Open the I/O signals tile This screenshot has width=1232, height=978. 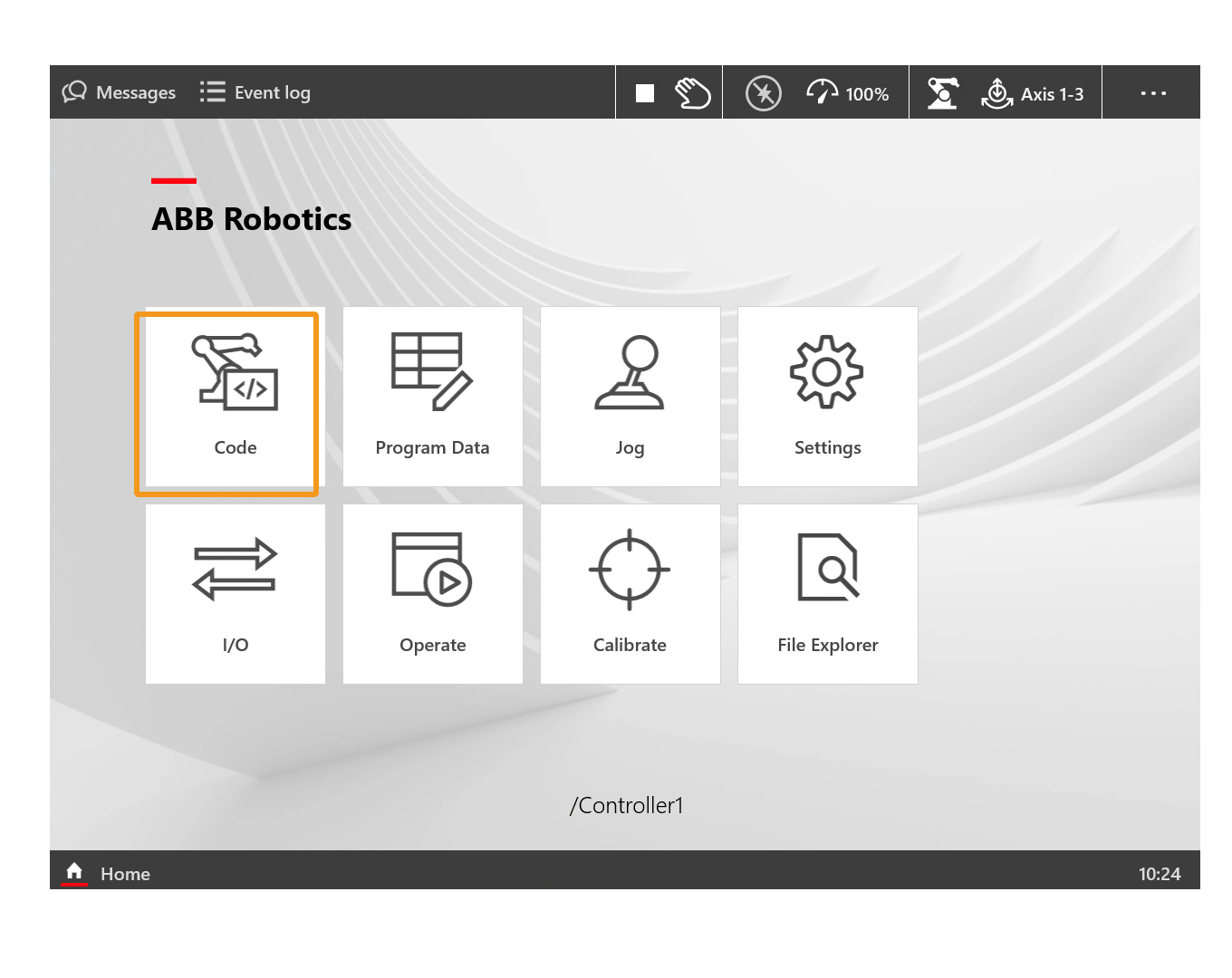point(235,594)
